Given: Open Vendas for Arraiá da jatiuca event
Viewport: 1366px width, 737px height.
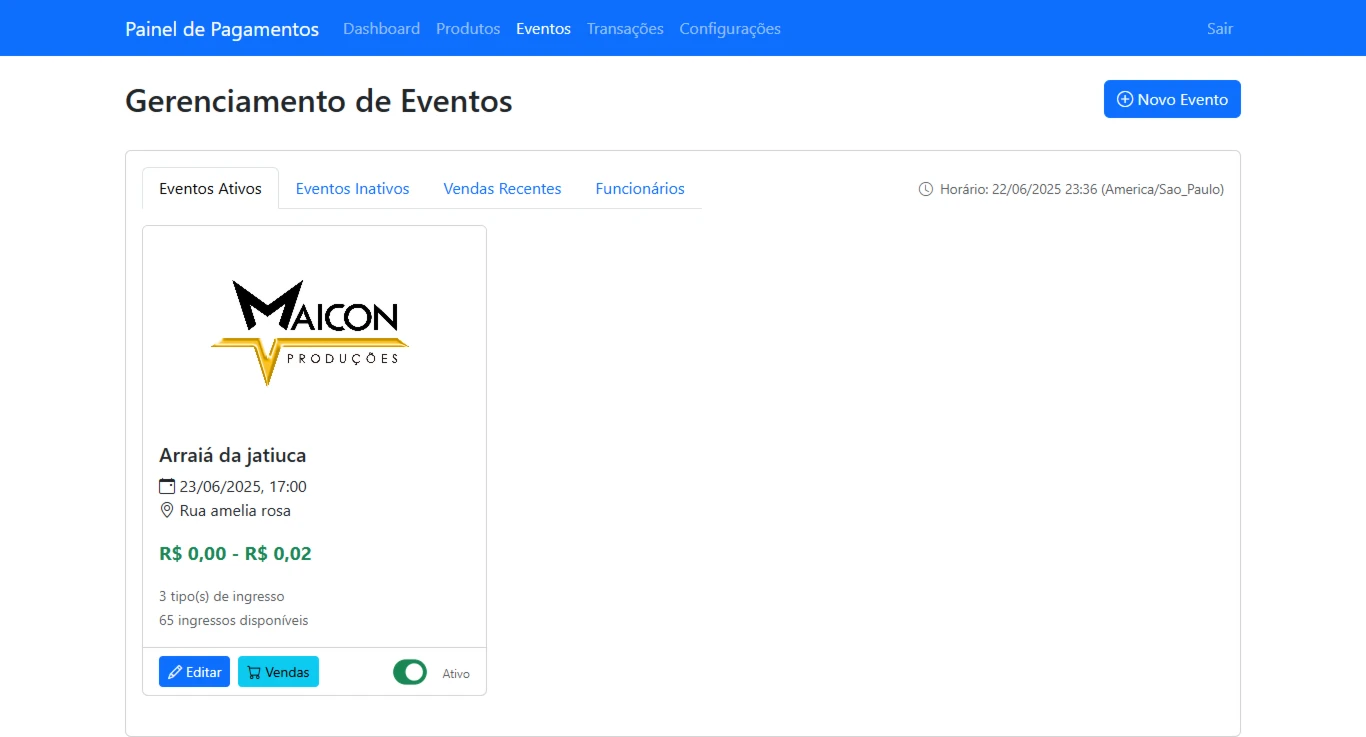Looking at the screenshot, I should coord(278,672).
